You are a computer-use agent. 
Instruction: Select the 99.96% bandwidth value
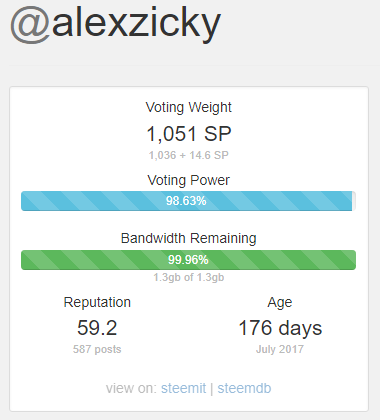point(188,260)
